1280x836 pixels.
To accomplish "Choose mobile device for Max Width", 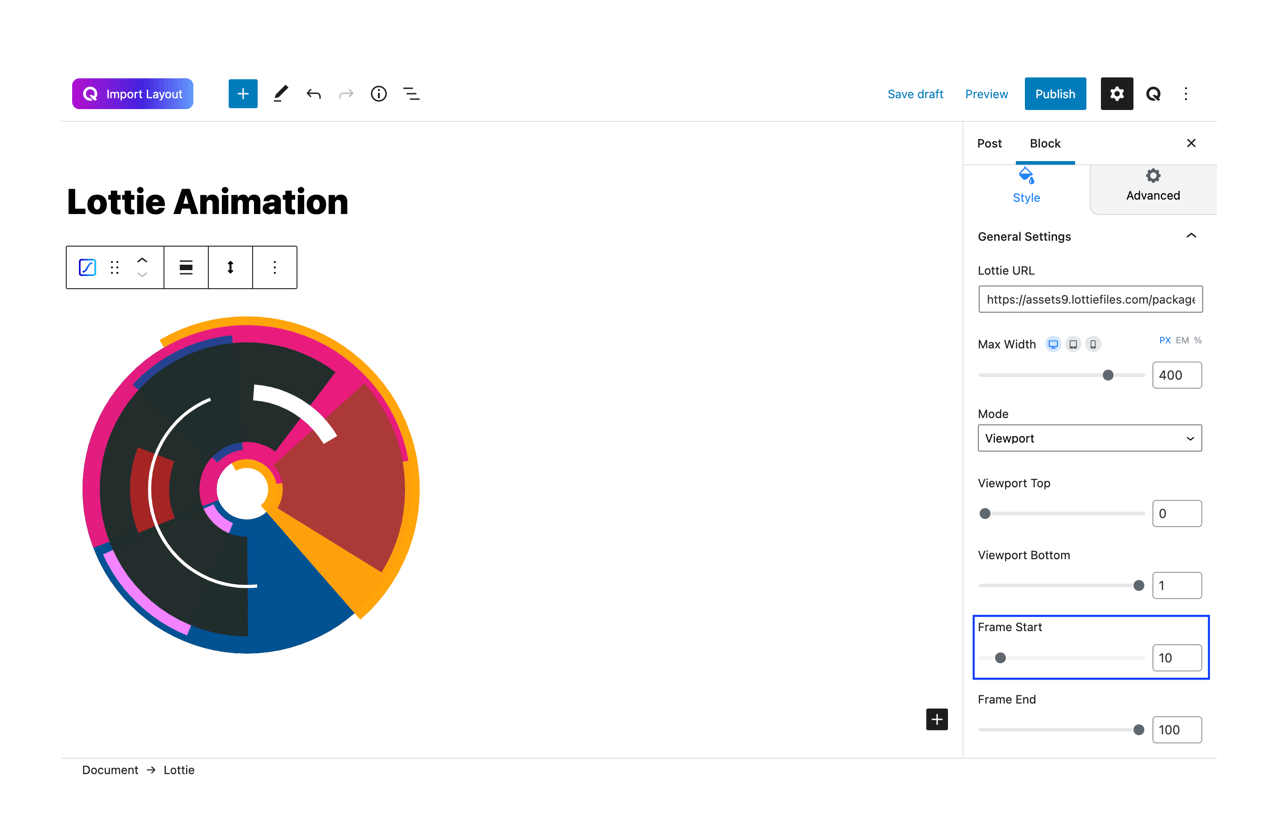I will tap(1093, 344).
